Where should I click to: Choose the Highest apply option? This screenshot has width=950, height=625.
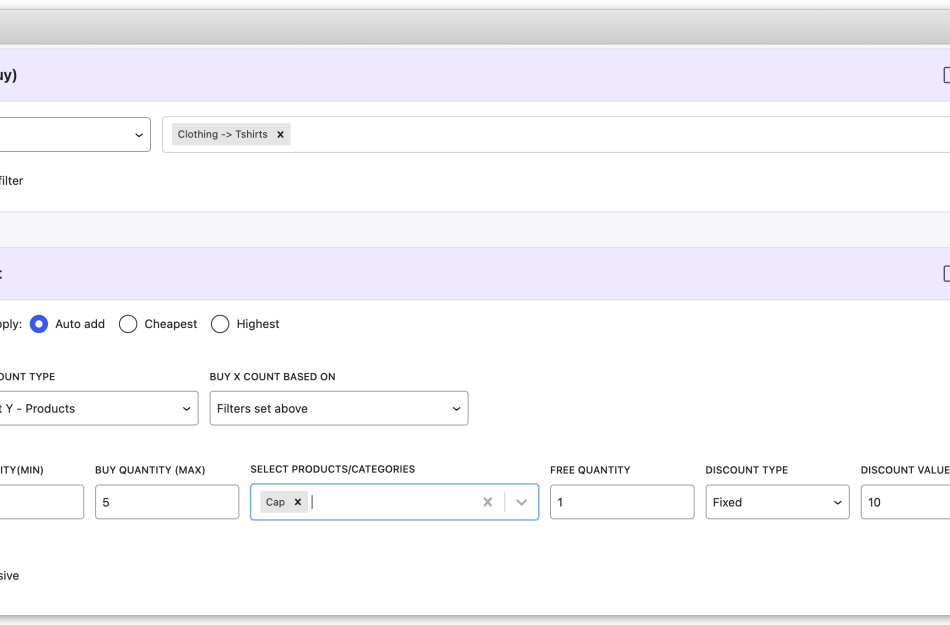pyautogui.click(x=220, y=324)
